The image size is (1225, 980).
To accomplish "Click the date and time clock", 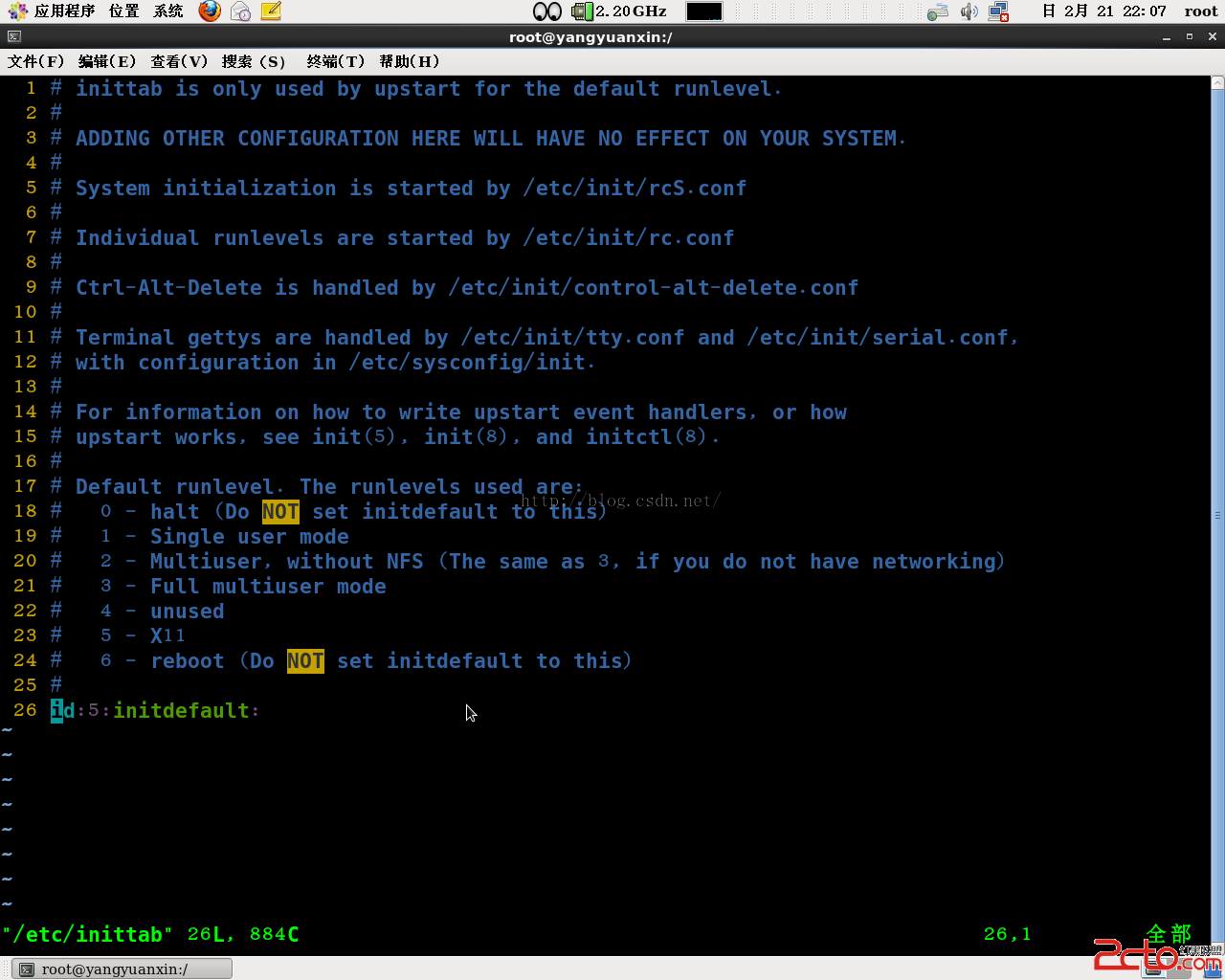I will (1104, 11).
